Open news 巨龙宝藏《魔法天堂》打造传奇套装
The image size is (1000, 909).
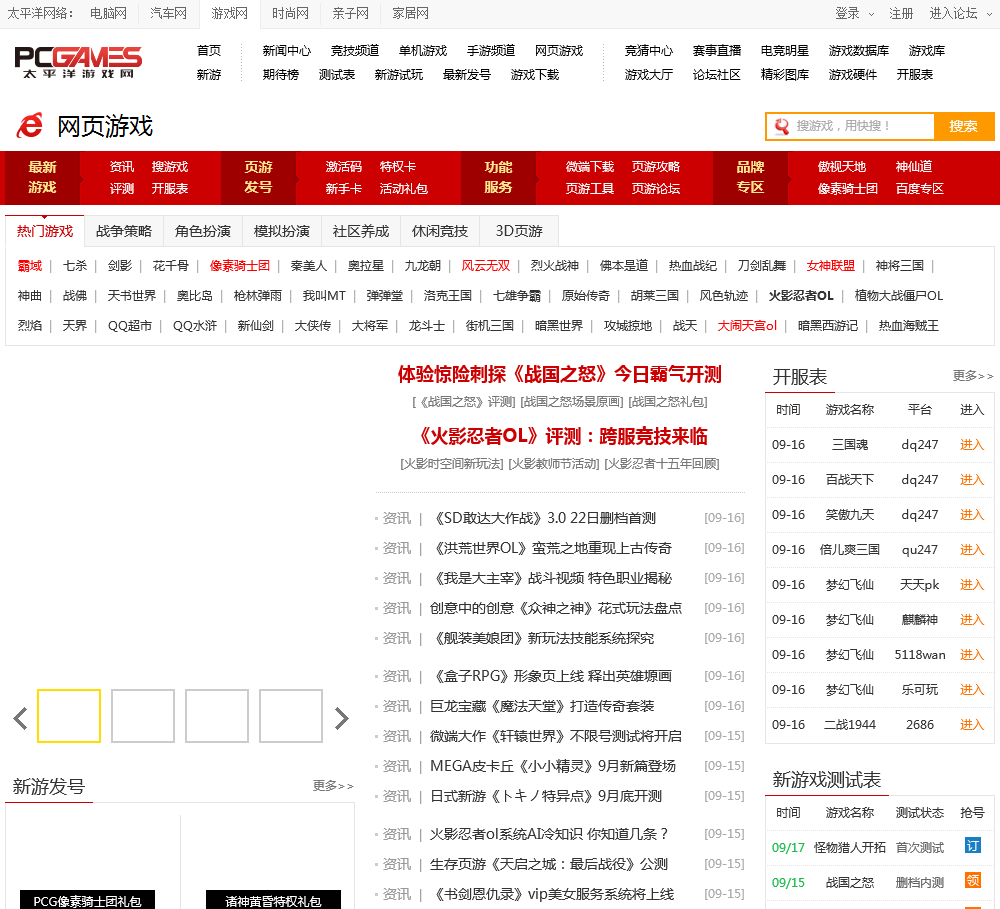tap(542, 706)
